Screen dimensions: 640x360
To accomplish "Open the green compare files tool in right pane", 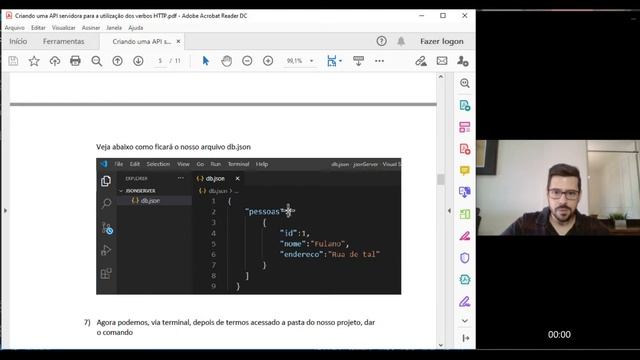I will pyautogui.click(x=464, y=214).
